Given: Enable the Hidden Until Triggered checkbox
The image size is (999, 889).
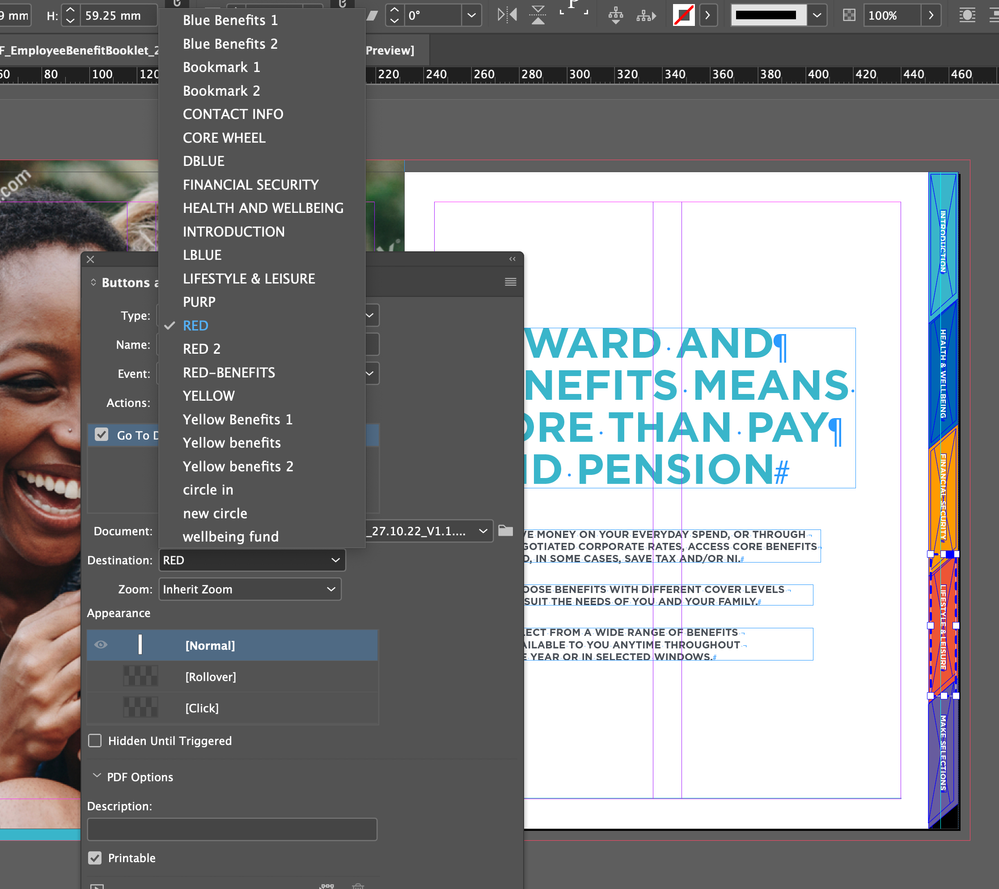Looking at the screenshot, I should [95, 741].
